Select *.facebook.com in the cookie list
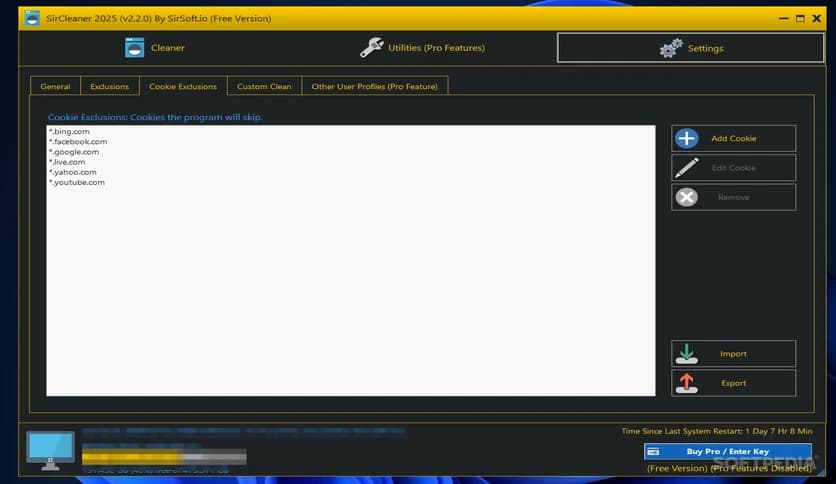 78,141
